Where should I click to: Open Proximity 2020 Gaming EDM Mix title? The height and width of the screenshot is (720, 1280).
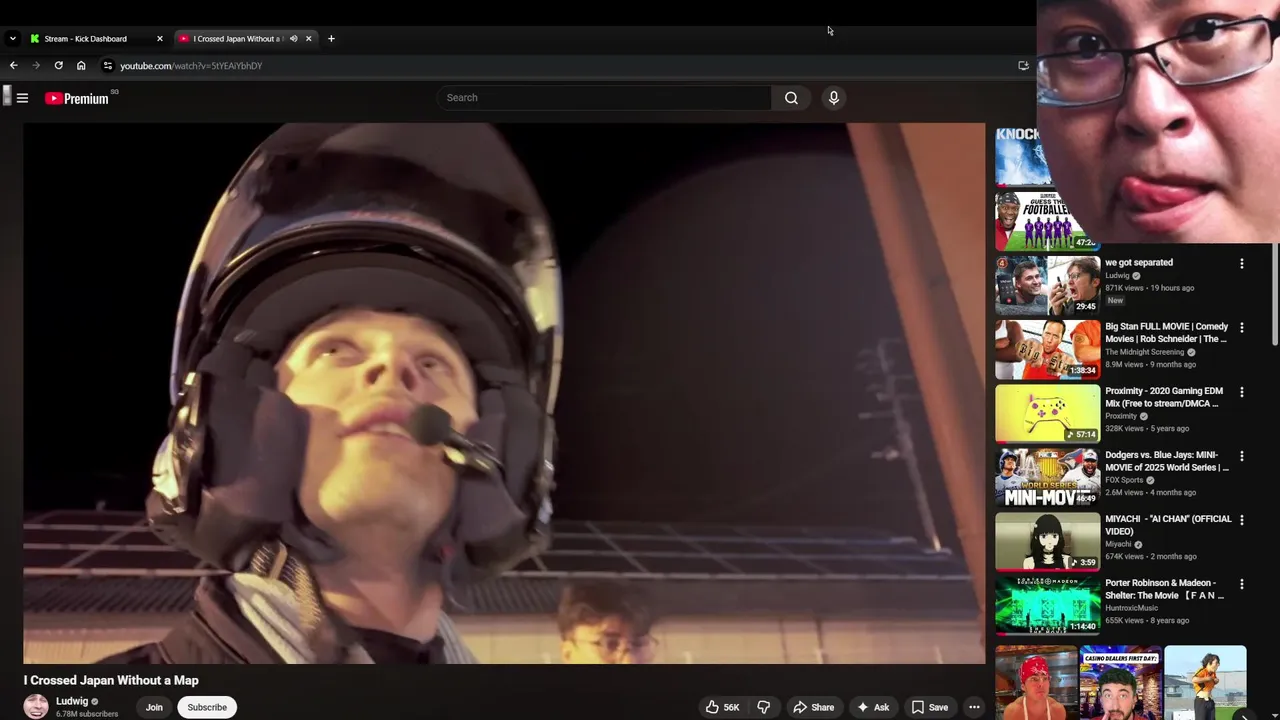pos(1164,397)
